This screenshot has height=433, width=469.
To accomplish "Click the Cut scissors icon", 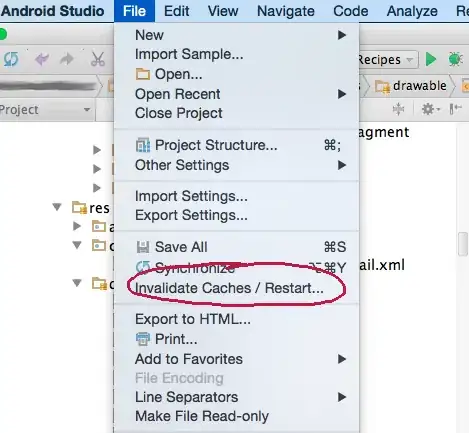I will tap(98, 59).
